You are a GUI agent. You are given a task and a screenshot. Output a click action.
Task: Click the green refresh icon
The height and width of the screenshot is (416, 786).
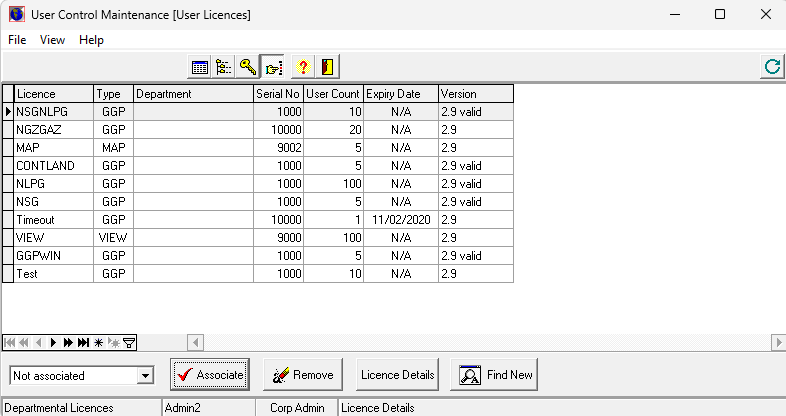772,66
